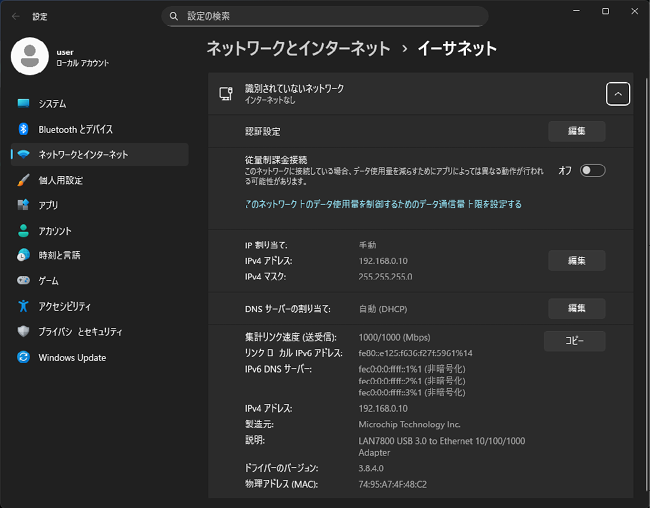Click the IPv4 マスク value 255.255.255.0
The image size is (650, 508).
386,277
